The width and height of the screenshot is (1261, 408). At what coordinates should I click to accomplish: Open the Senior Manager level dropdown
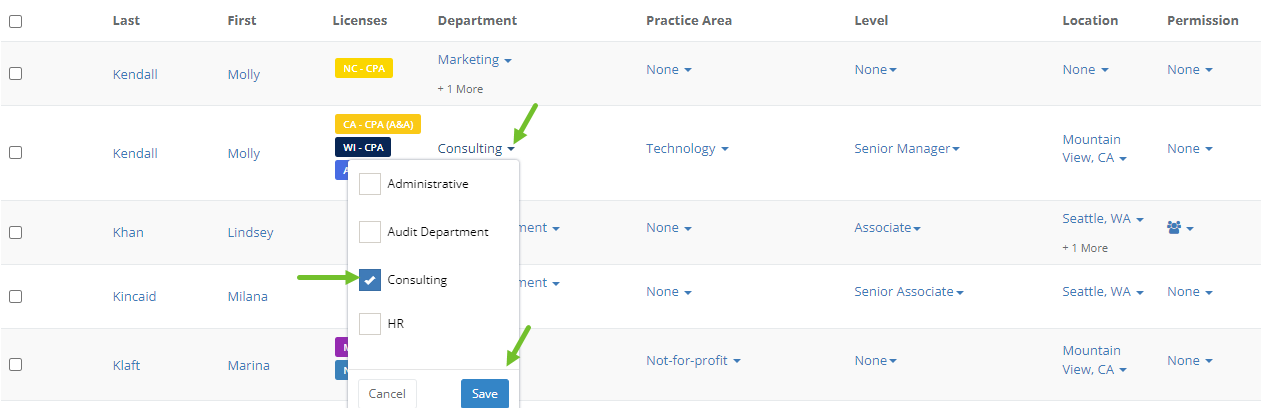957,149
